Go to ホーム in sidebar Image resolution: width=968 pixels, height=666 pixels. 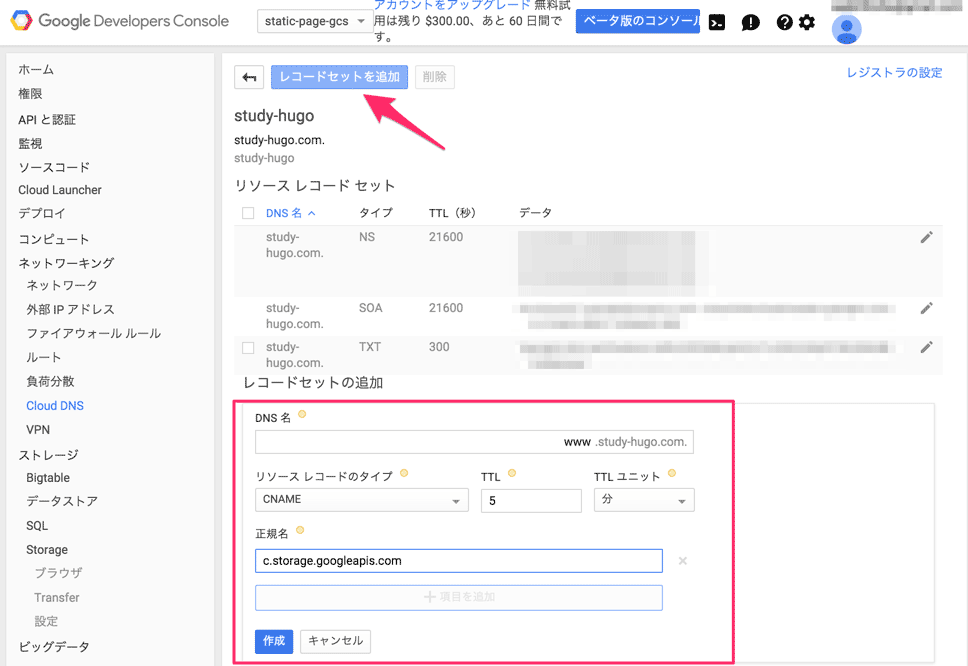tap(36, 70)
